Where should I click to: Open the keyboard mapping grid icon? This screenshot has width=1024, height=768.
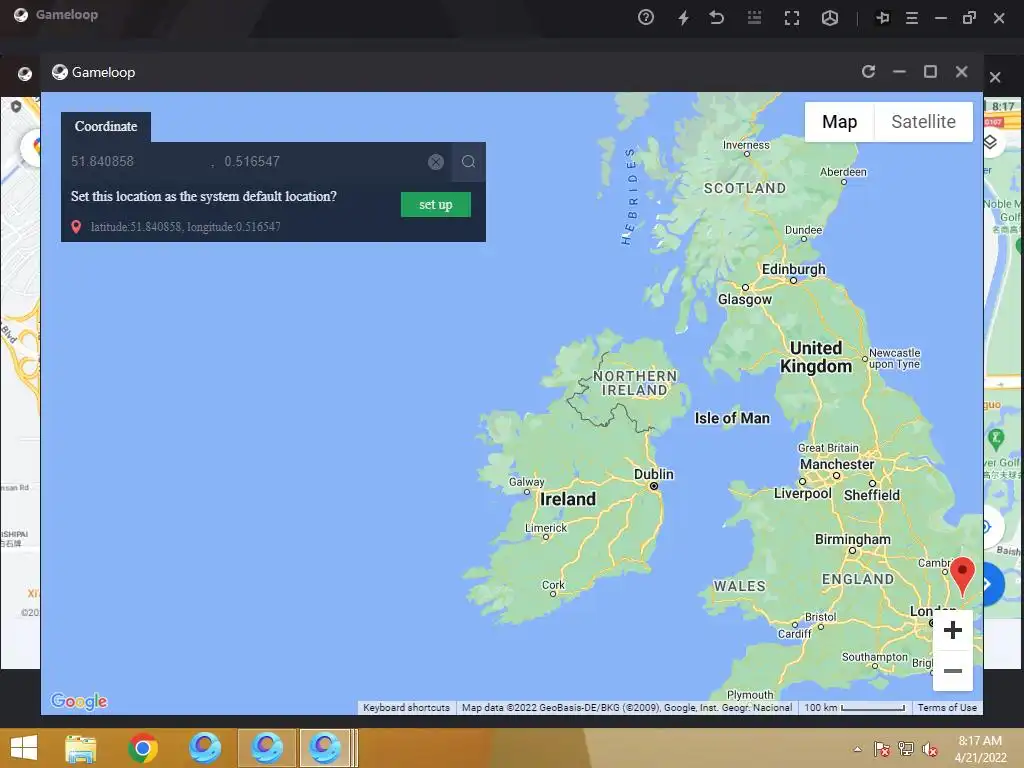click(754, 18)
